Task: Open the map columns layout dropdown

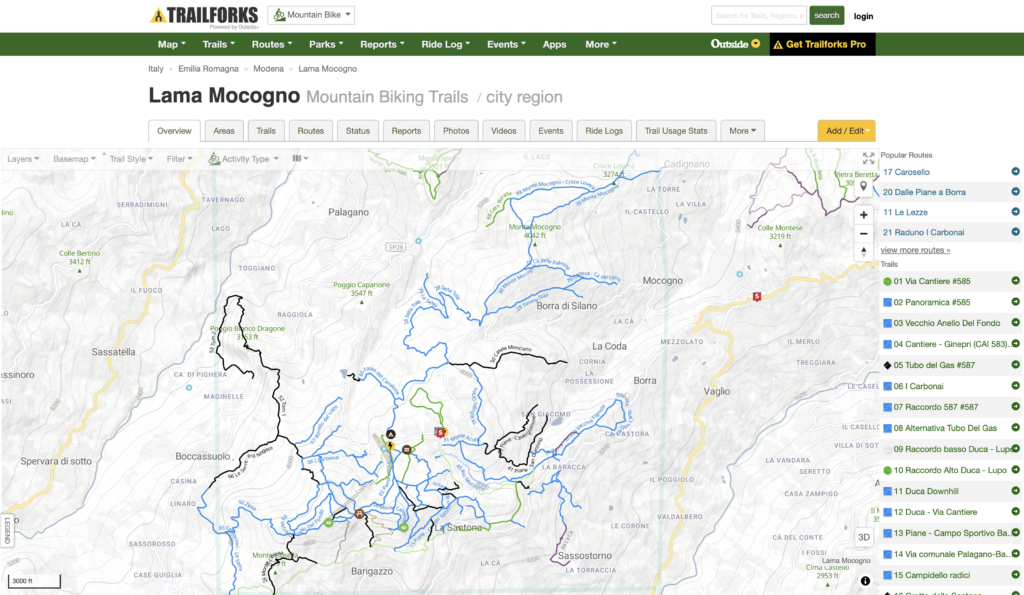Action: click(x=300, y=158)
